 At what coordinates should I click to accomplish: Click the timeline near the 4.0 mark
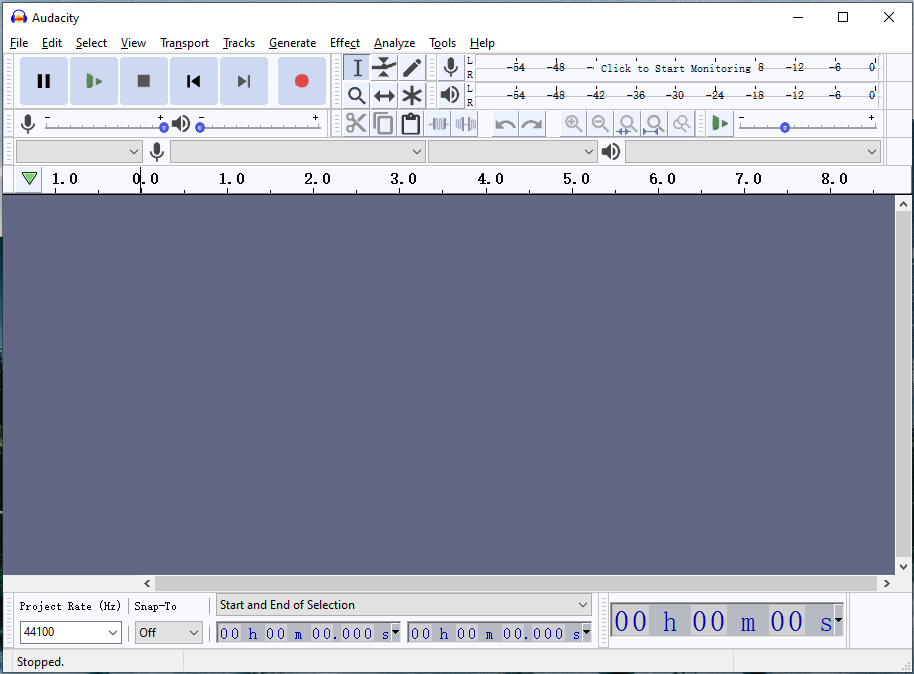point(490,180)
